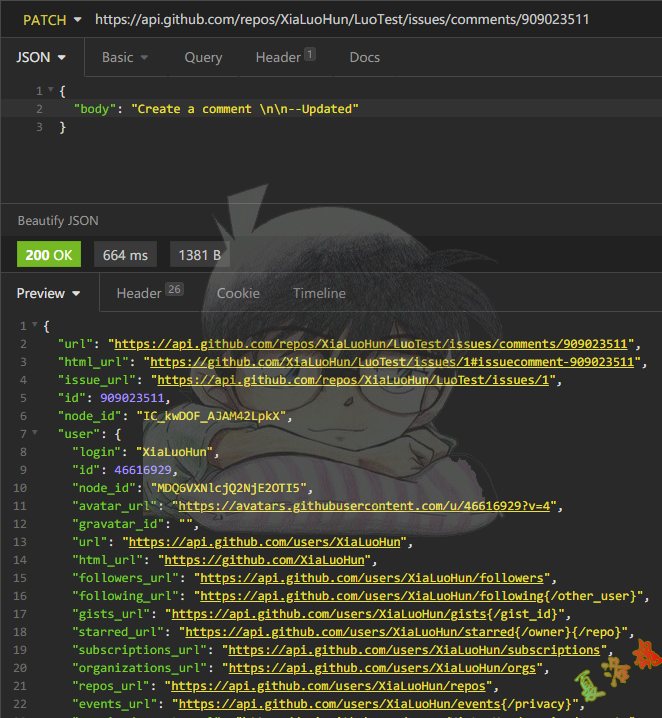Open the JSON body type dropdown
The width and height of the screenshot is (662, 718).
[x=41, y=58]
